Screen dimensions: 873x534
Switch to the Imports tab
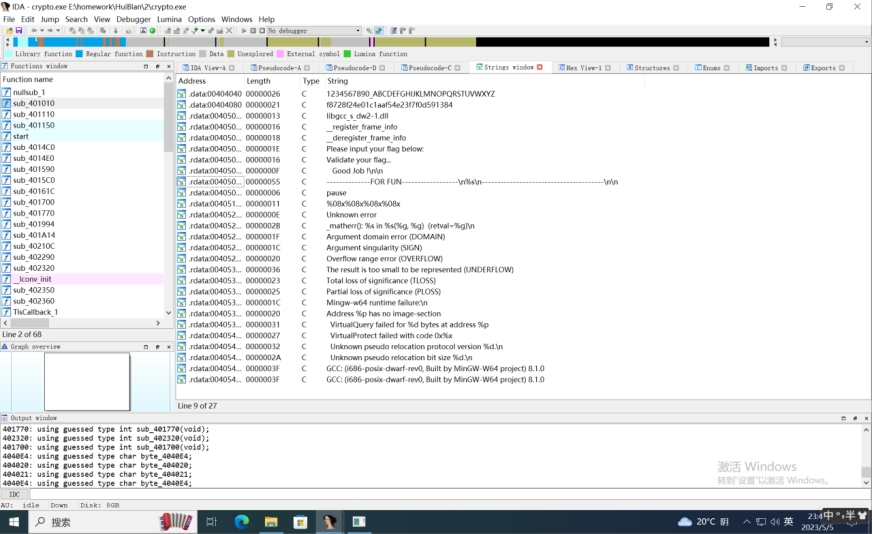point(765,68)
